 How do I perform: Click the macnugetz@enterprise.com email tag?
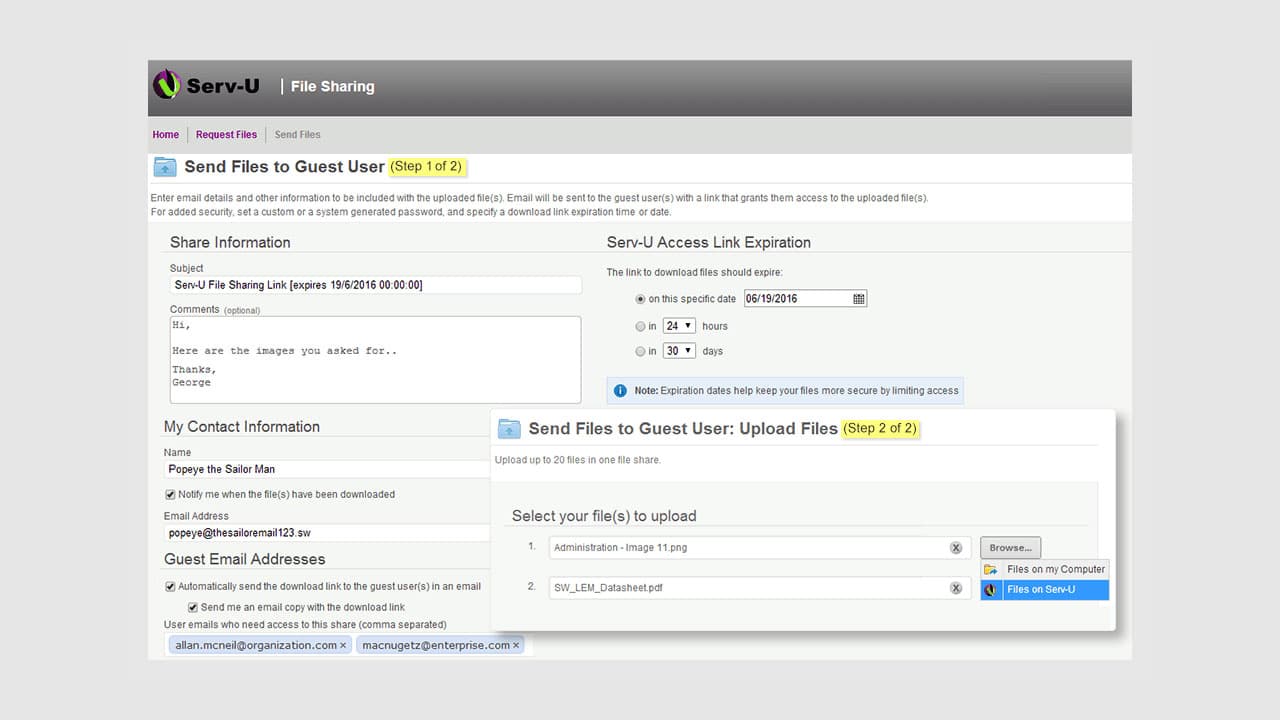440,646
